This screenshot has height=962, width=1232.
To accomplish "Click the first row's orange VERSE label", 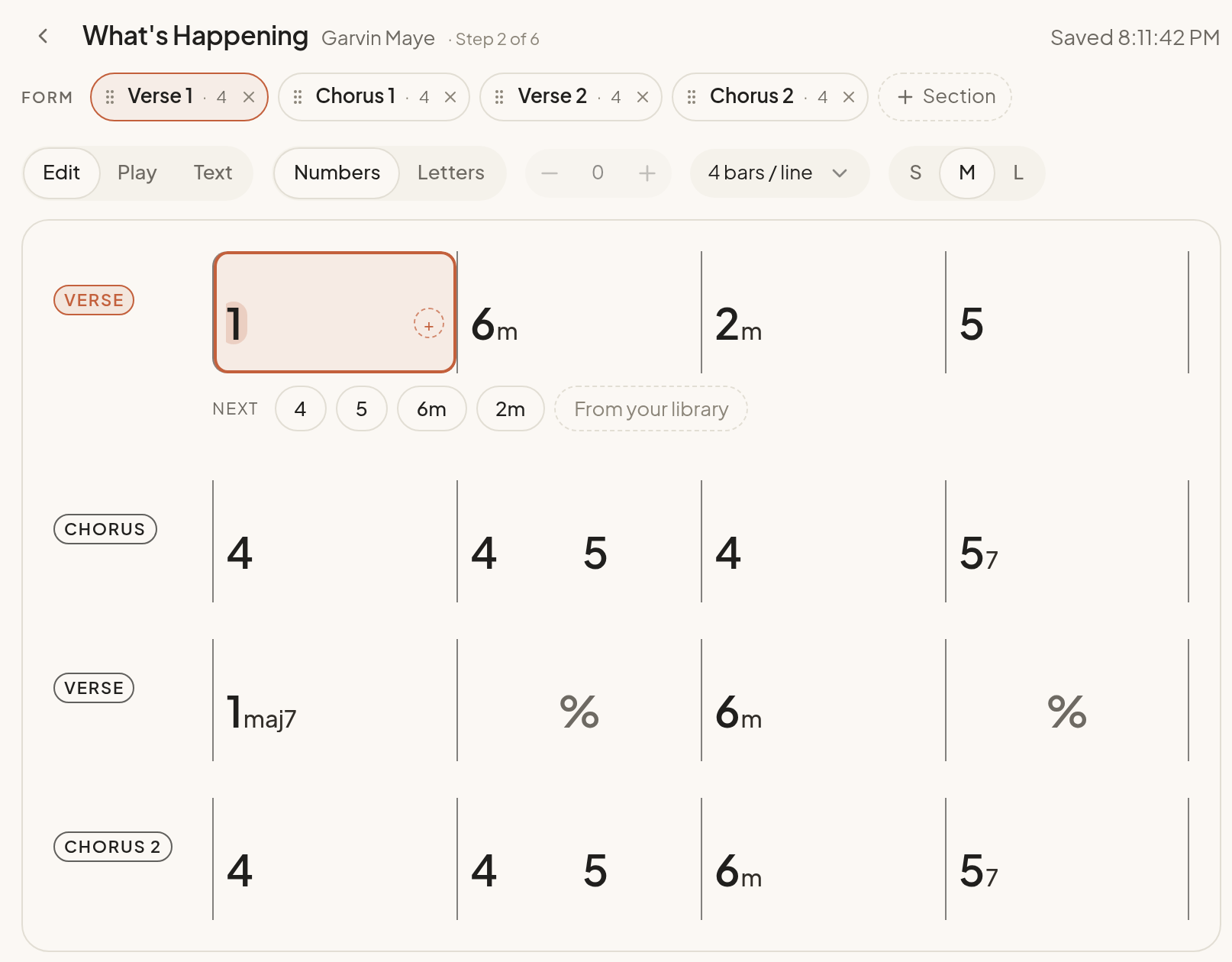I will click(94, 300).
